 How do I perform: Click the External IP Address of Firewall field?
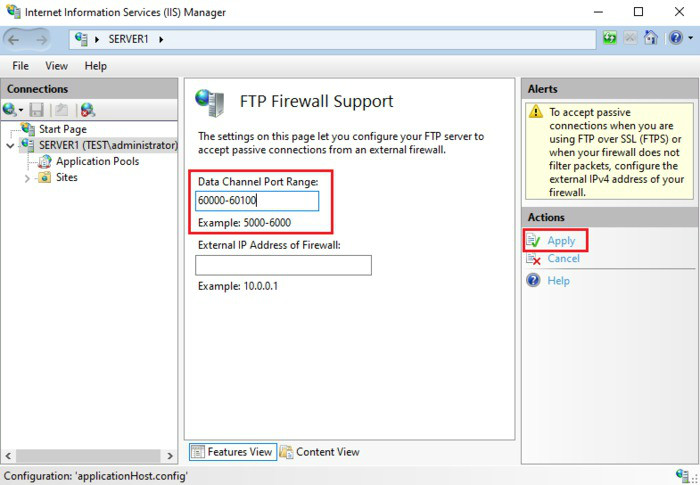283,265
